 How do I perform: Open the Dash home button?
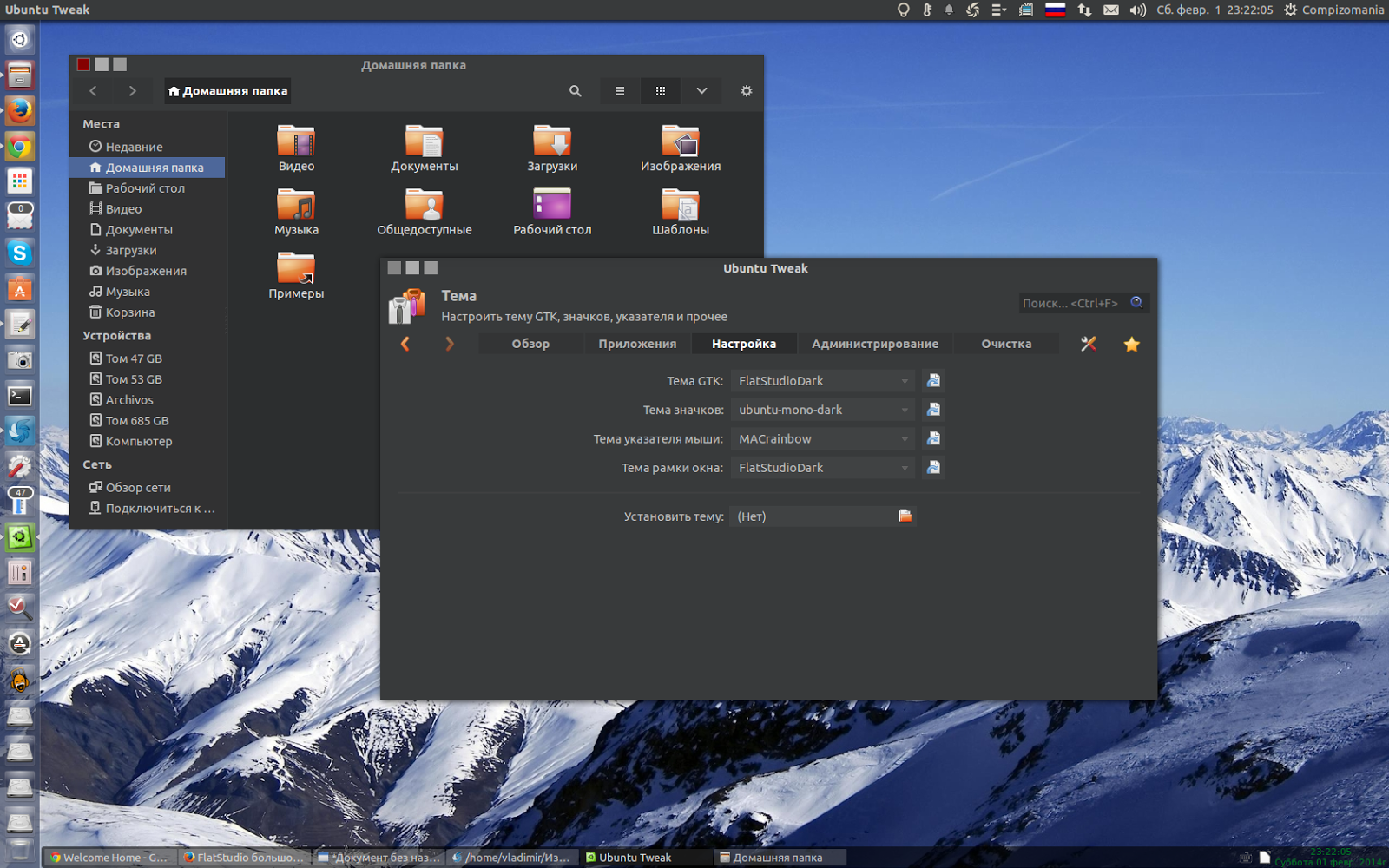[x=19, y=40]
